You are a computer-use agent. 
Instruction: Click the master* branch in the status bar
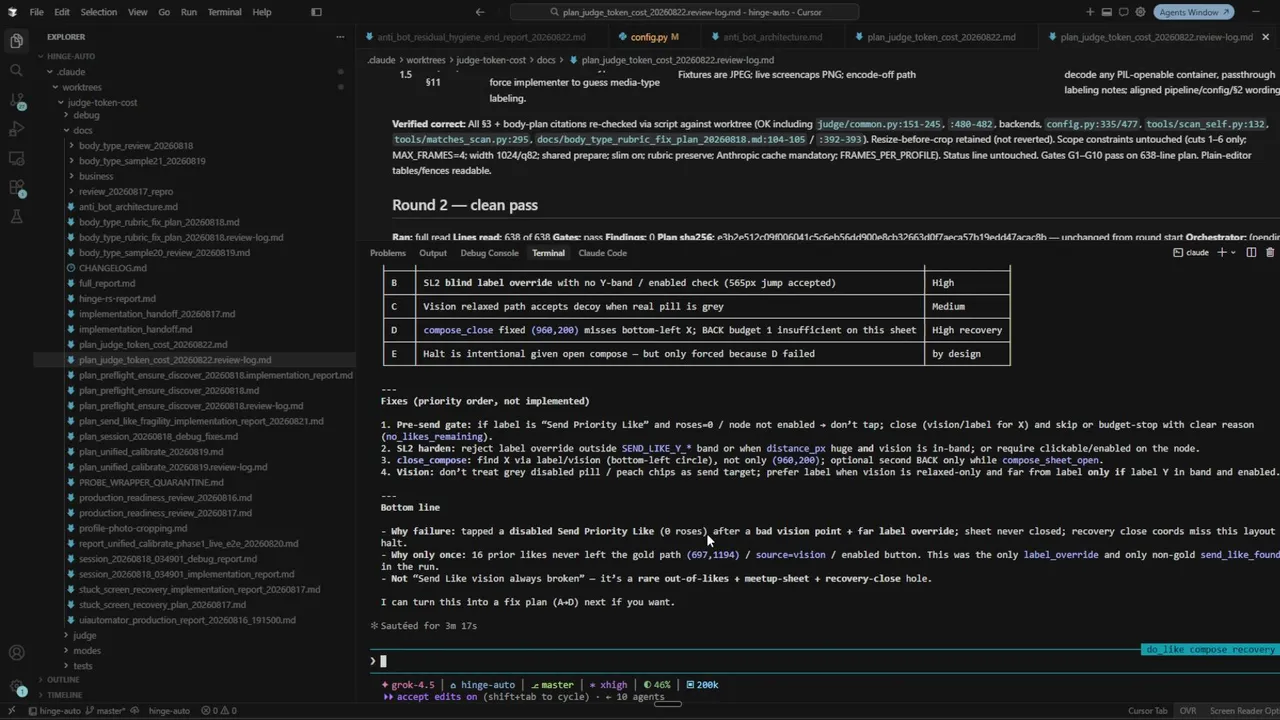coord(103,711)
